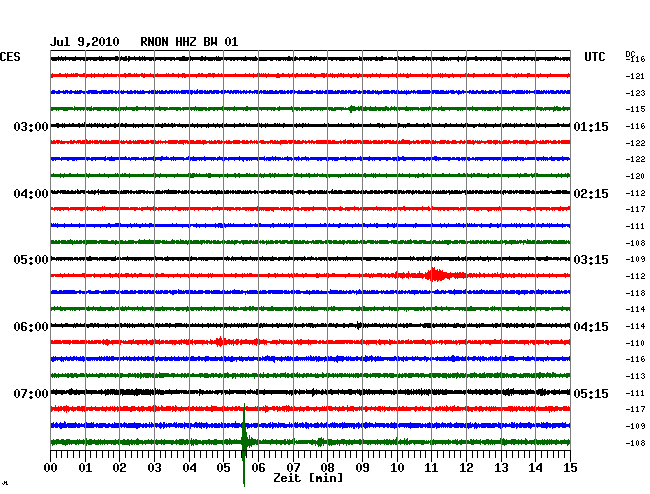This screenshot has width=650, height=494.
Task: Click the DC value -112 beside 02:15
Action: [x=635, y=193]
